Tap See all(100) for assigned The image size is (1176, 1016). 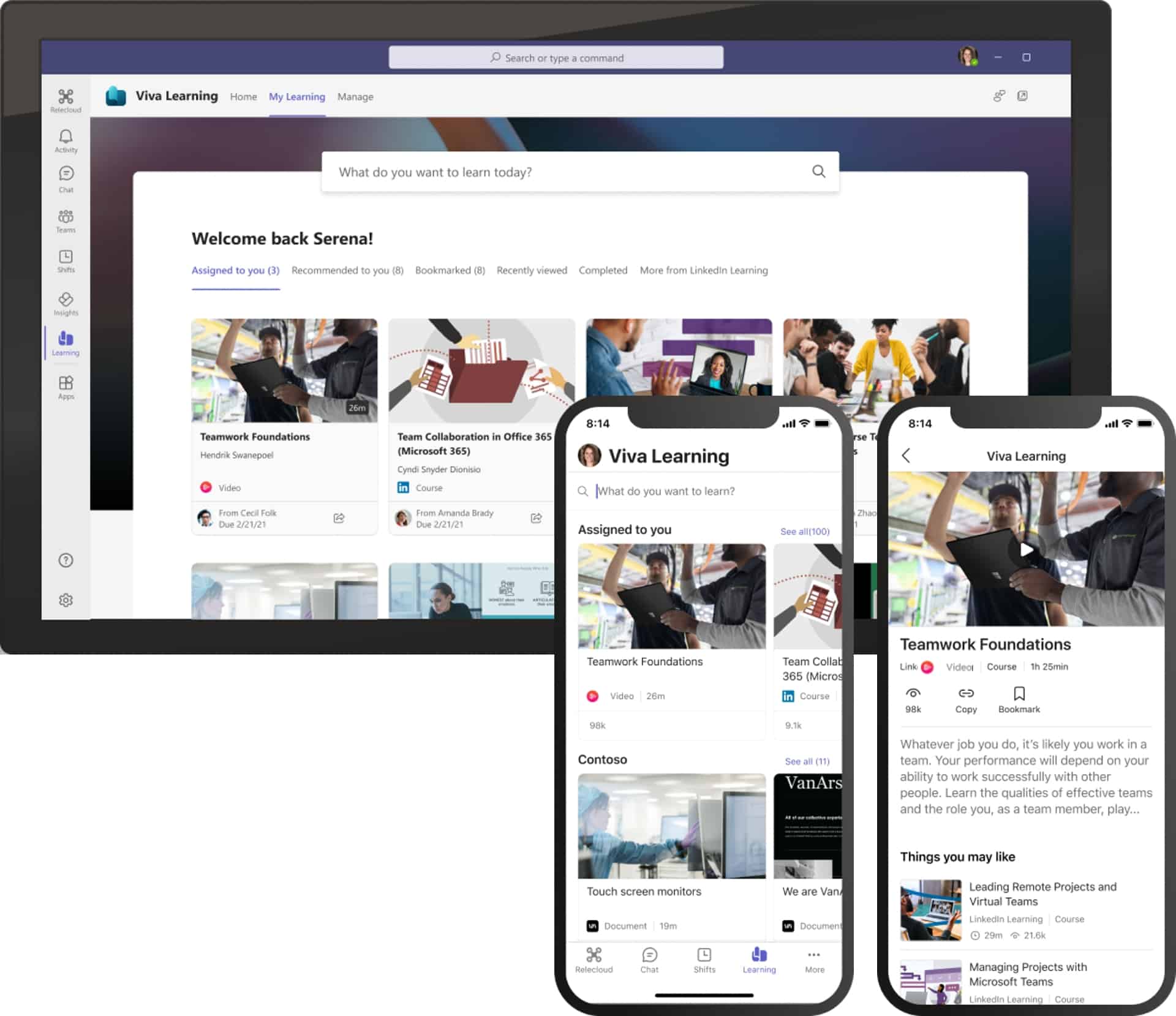(804, 532)
